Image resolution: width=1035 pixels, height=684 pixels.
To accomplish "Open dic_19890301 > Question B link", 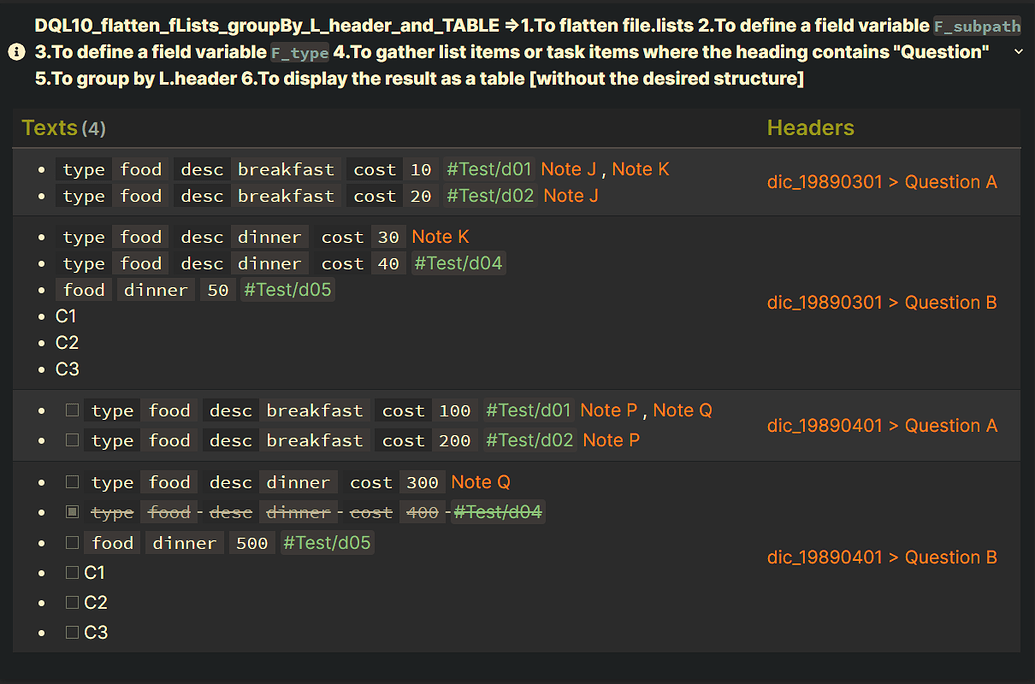I will (881, 303).
